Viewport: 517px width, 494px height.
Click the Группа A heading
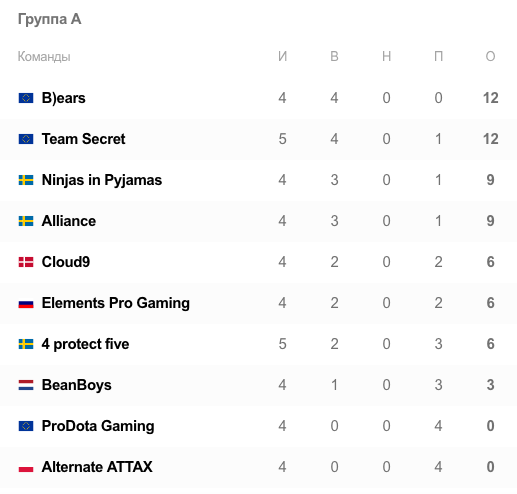click(49, 19)
